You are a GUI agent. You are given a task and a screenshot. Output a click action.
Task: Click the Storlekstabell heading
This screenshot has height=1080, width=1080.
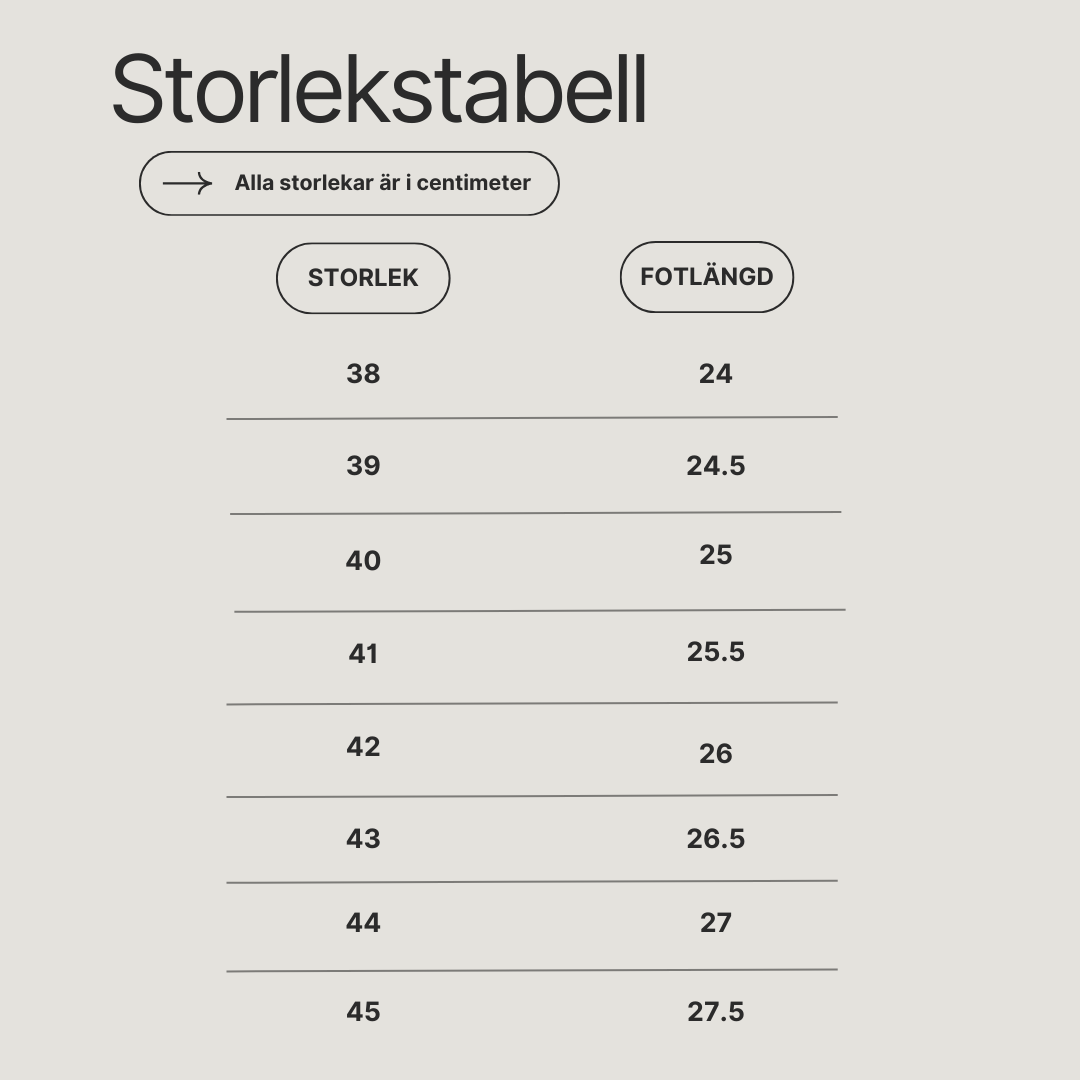point(379,90)
